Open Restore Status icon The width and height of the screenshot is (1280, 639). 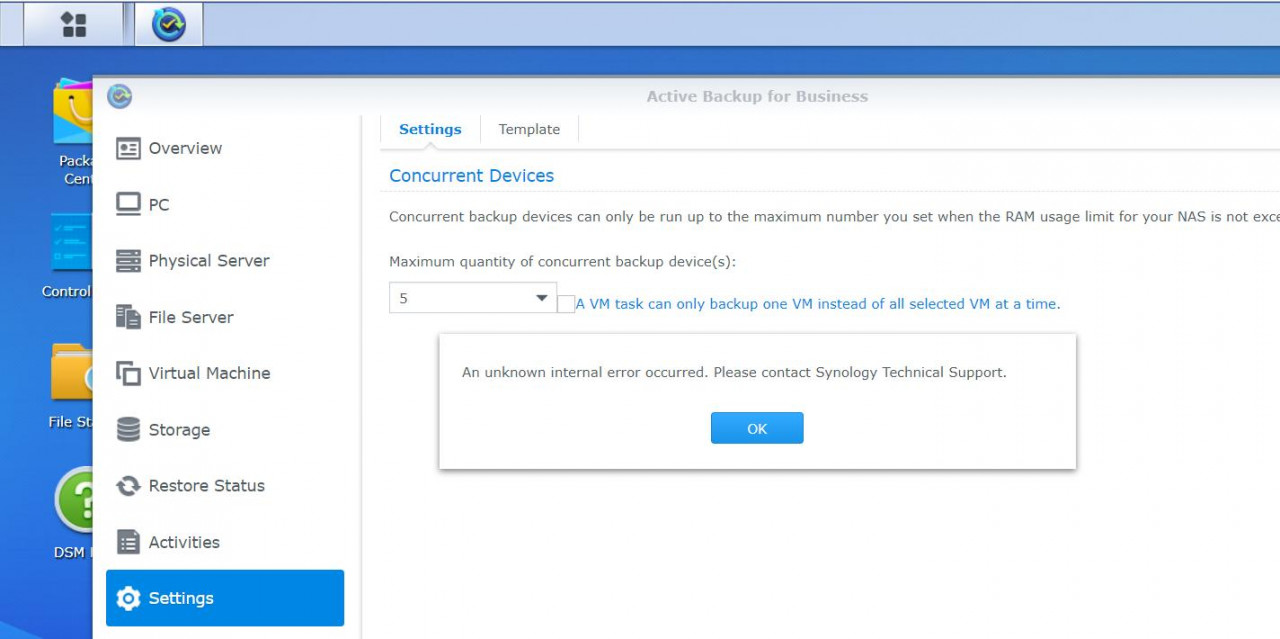coord(128,486)
